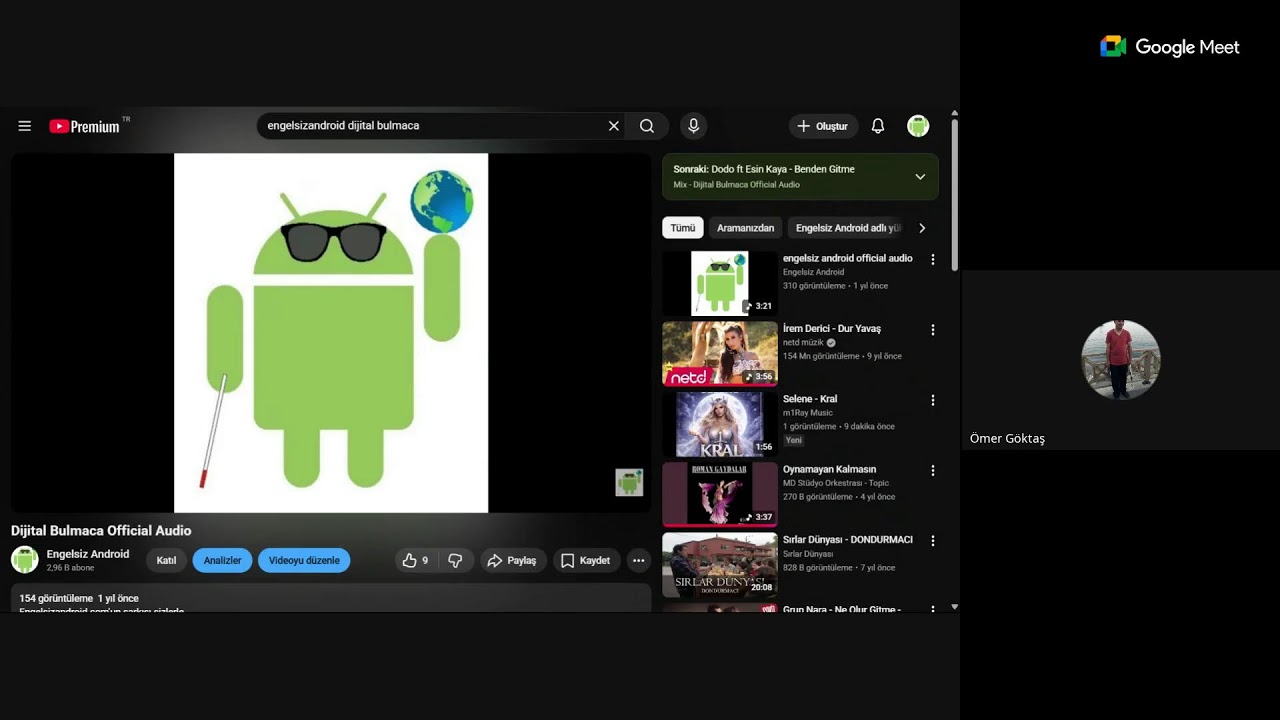Open the Oluştur create button

pos(823,126)
